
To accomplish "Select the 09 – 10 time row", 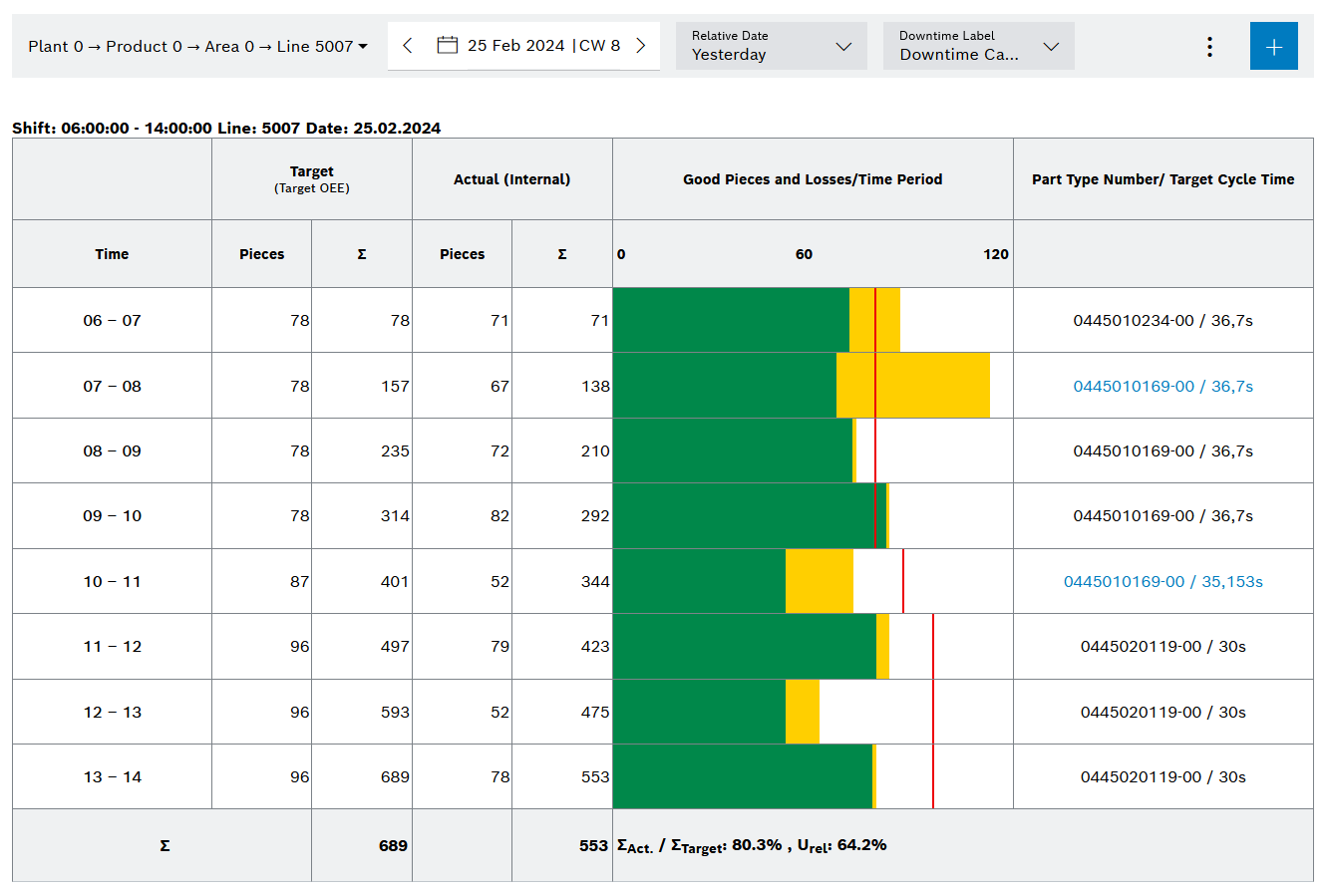I will pos(112,516).
